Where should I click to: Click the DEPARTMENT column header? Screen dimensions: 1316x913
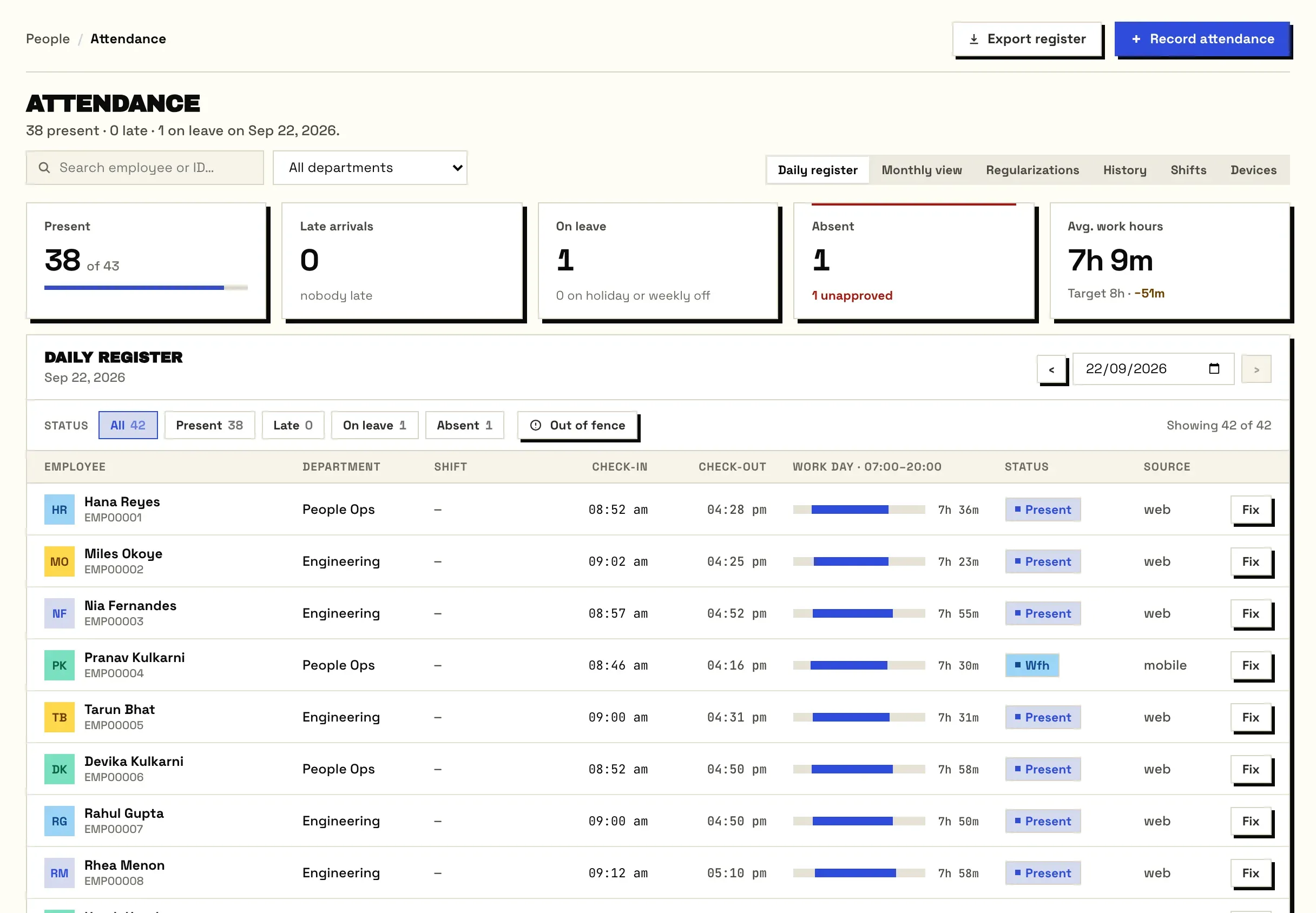coord(341,467)
